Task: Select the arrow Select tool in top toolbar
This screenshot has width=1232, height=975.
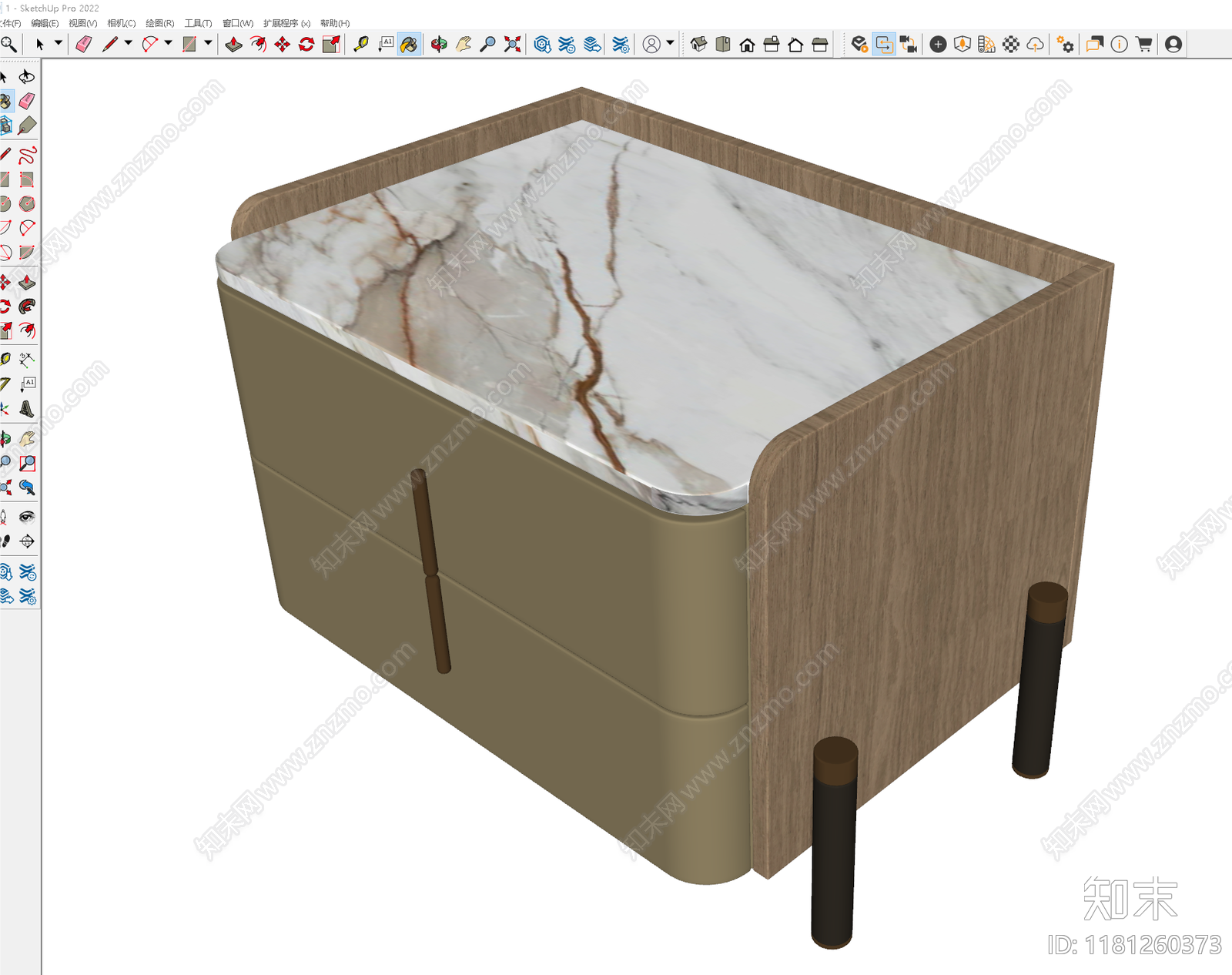Action: click(x=40, y=45)
